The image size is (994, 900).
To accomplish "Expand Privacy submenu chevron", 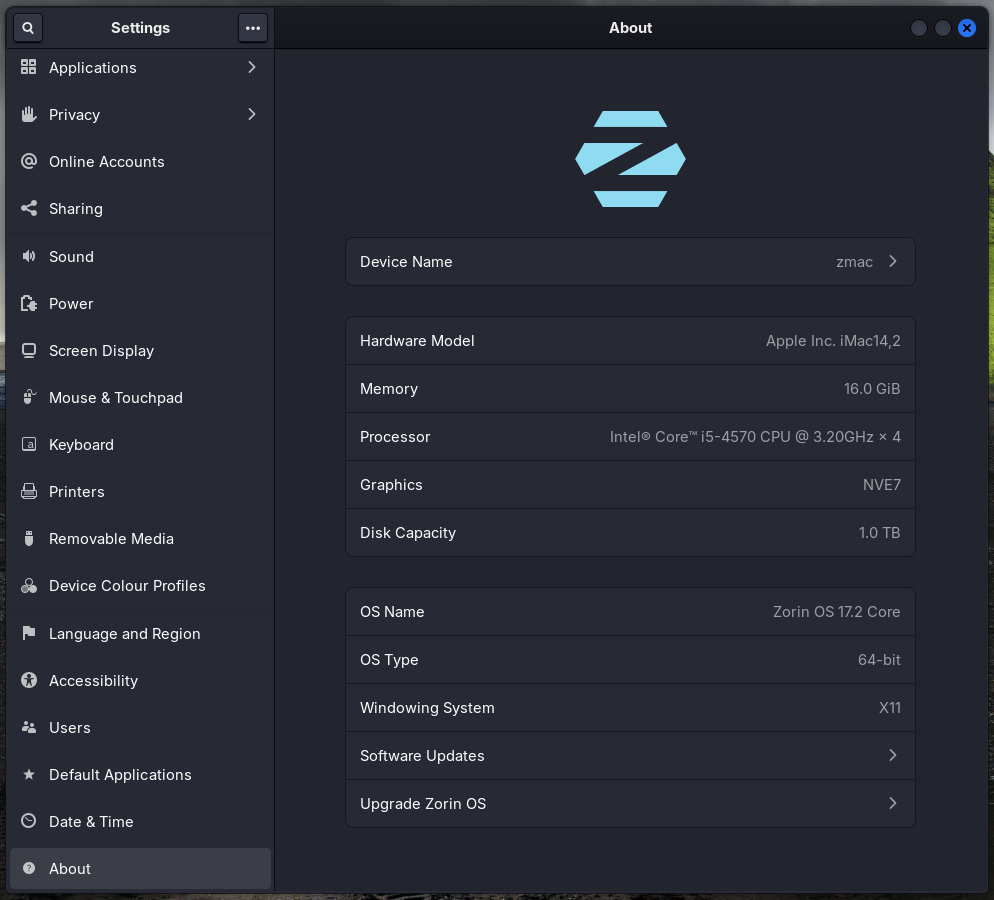I will 252,114.
